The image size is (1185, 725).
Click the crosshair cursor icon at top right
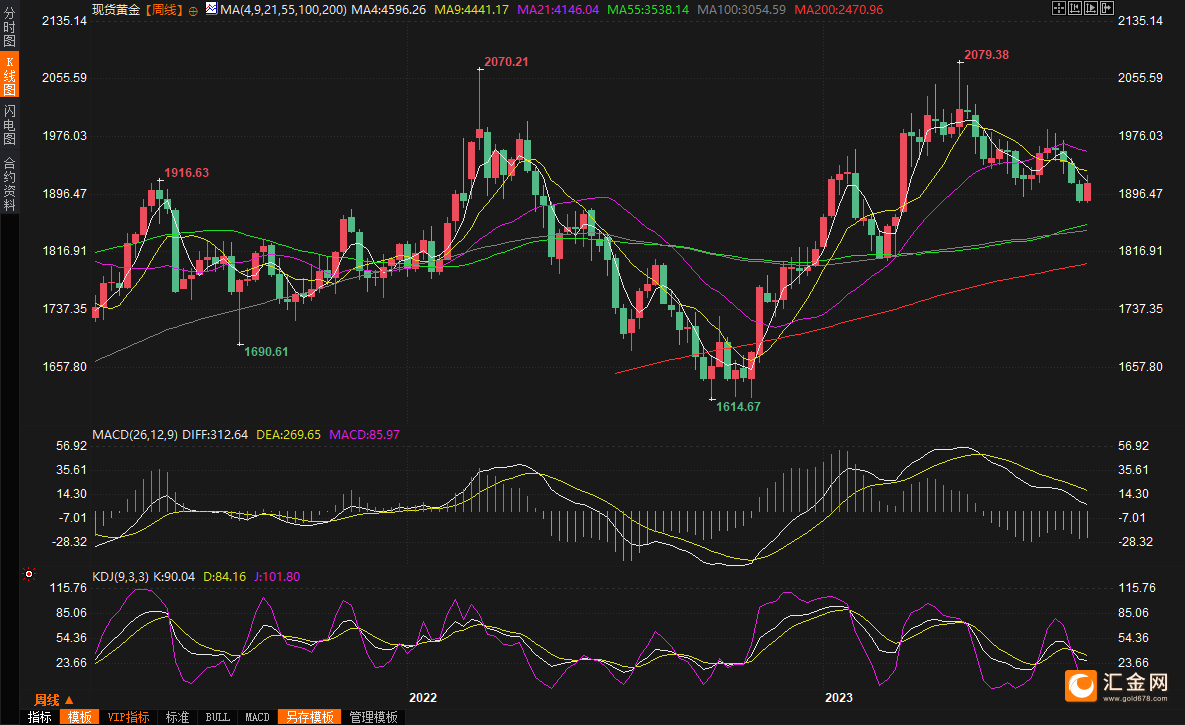1060,8
